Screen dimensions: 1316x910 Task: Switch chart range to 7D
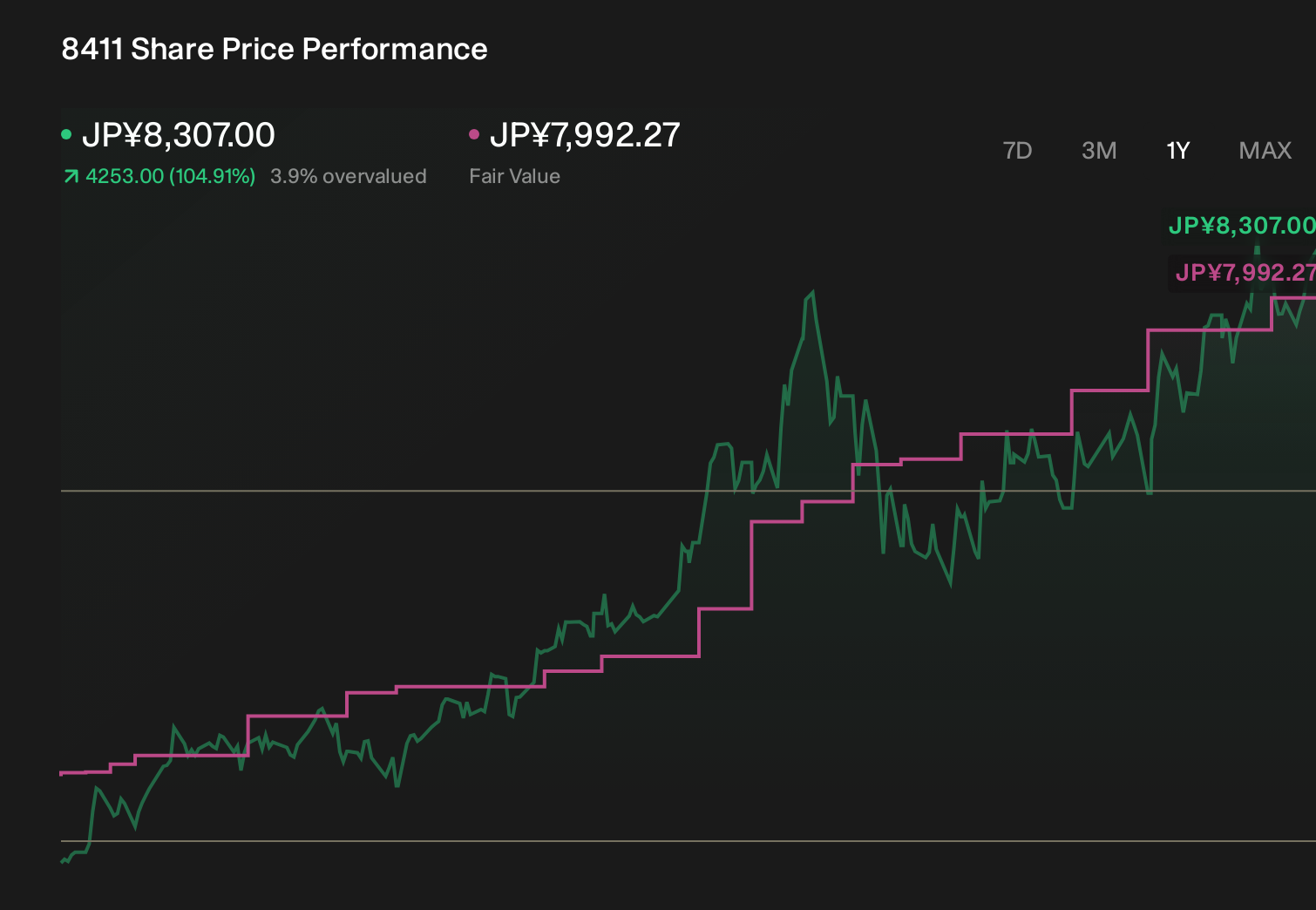(1017, 151)
